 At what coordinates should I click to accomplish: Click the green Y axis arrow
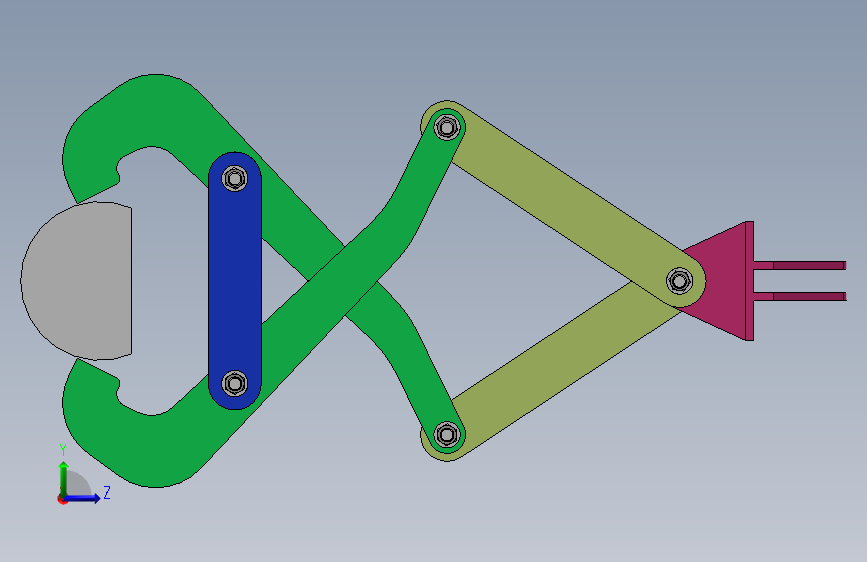coord(64,479)
